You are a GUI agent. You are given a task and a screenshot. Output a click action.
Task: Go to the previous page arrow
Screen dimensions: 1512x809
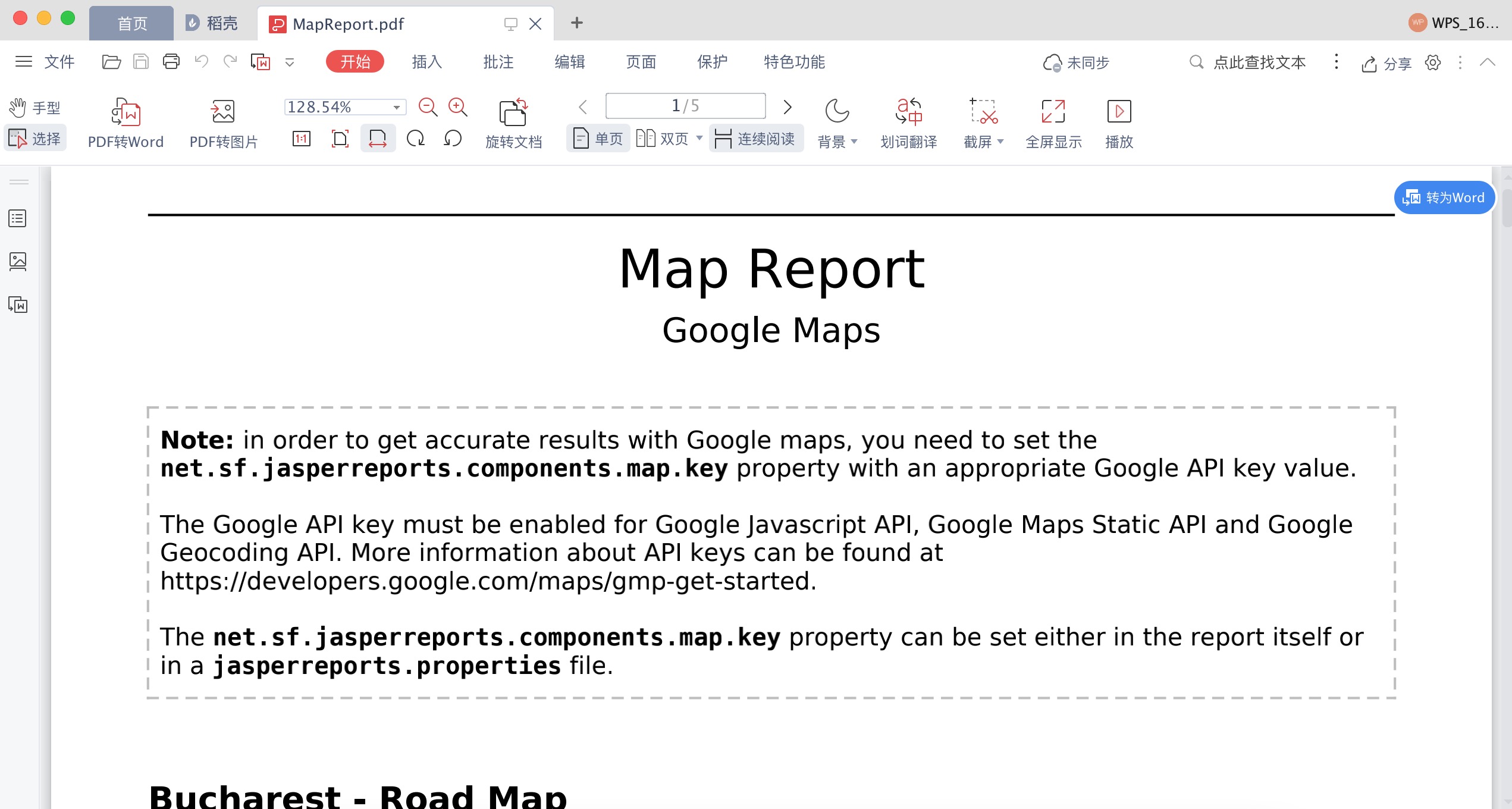pos(583,107)
